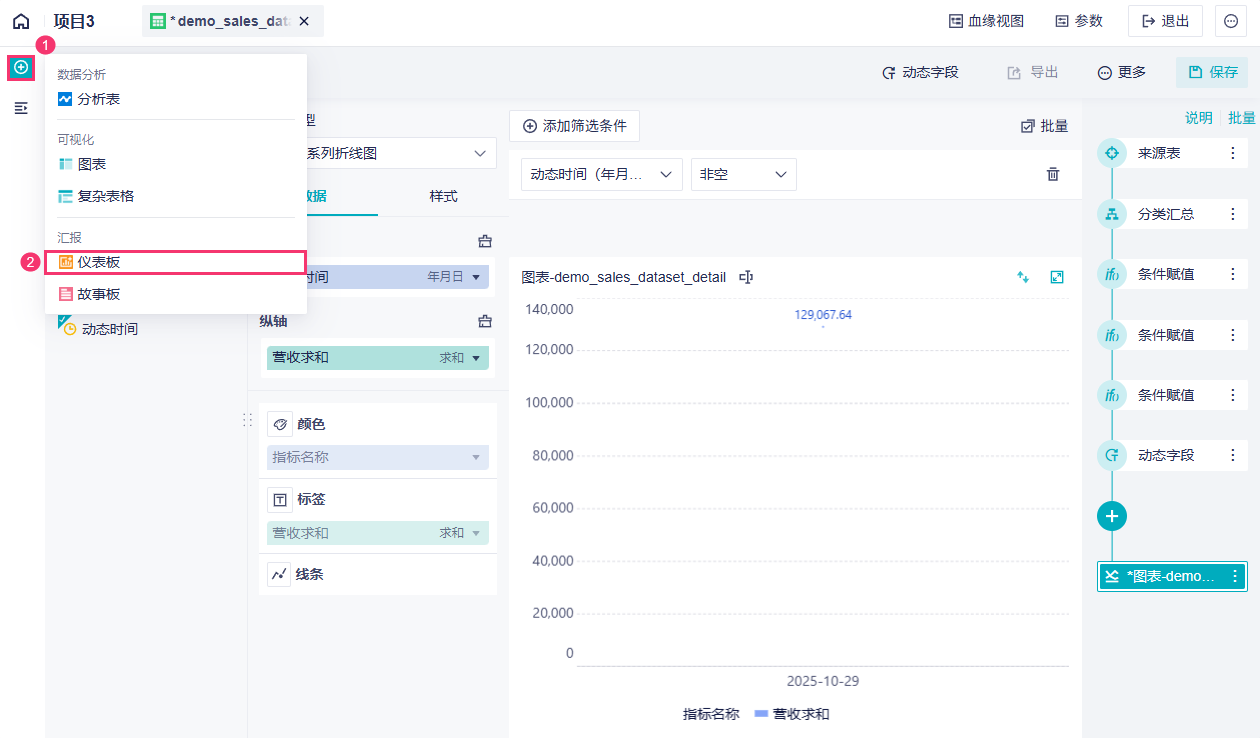Toggle the 营收求和 legend series
The width and height of the screenshot is (1260, 738).
pyautogui.click(x=792, y=714)
